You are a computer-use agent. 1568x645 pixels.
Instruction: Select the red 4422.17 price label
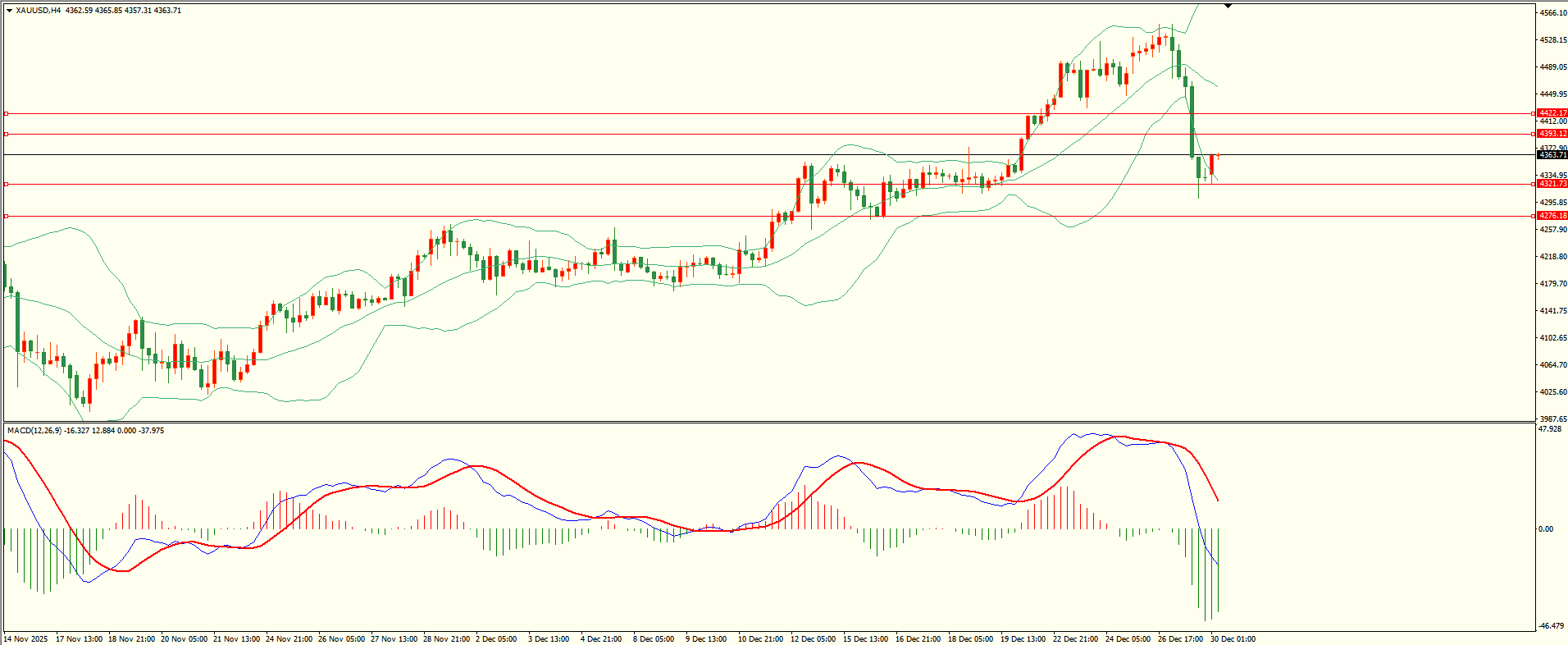tap(1552, 113)
